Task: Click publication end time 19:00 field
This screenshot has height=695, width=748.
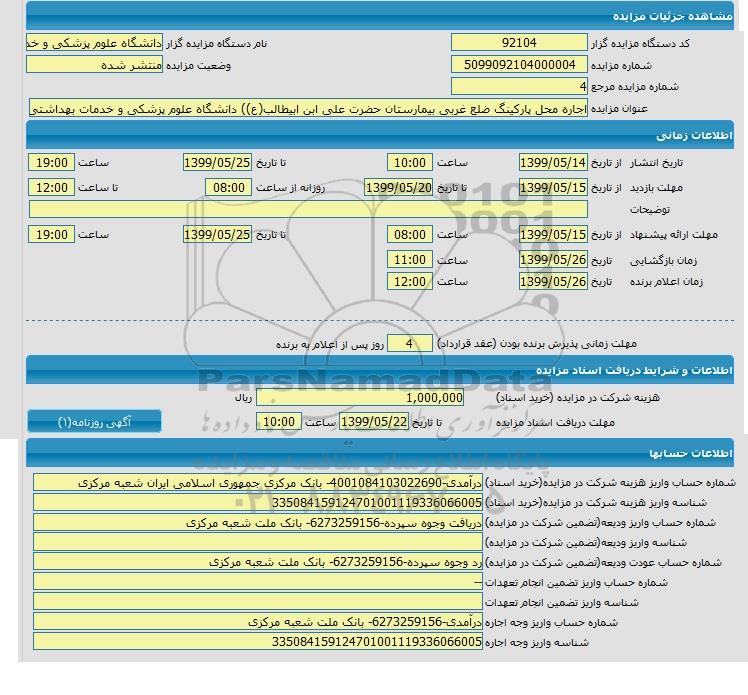Action: [52, 163]
